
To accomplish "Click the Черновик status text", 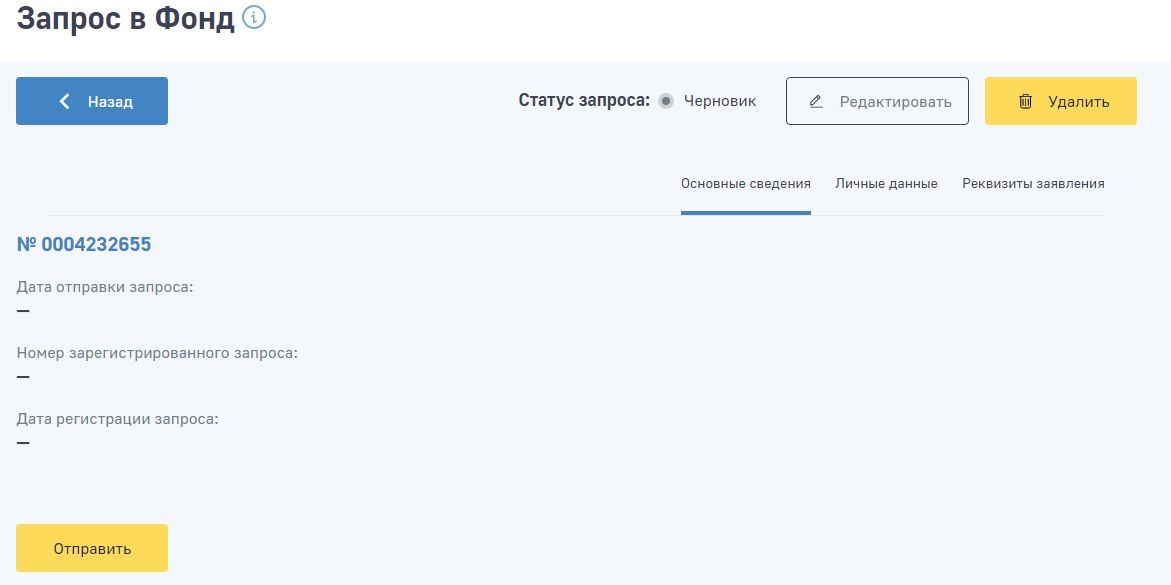I will (720, 101).
